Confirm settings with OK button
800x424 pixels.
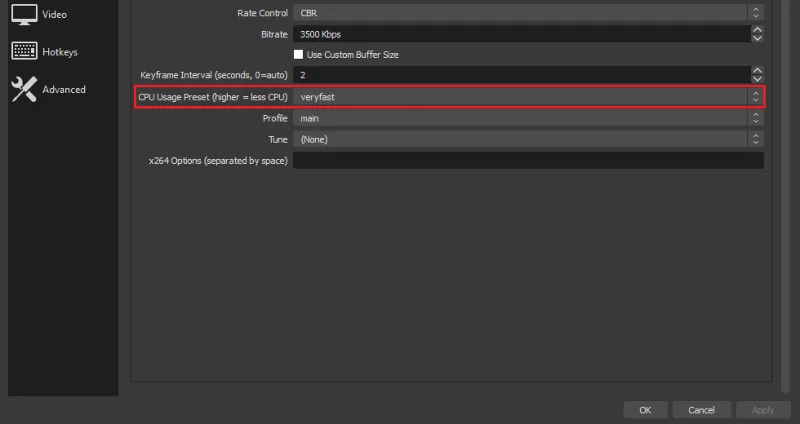point(645,410)
